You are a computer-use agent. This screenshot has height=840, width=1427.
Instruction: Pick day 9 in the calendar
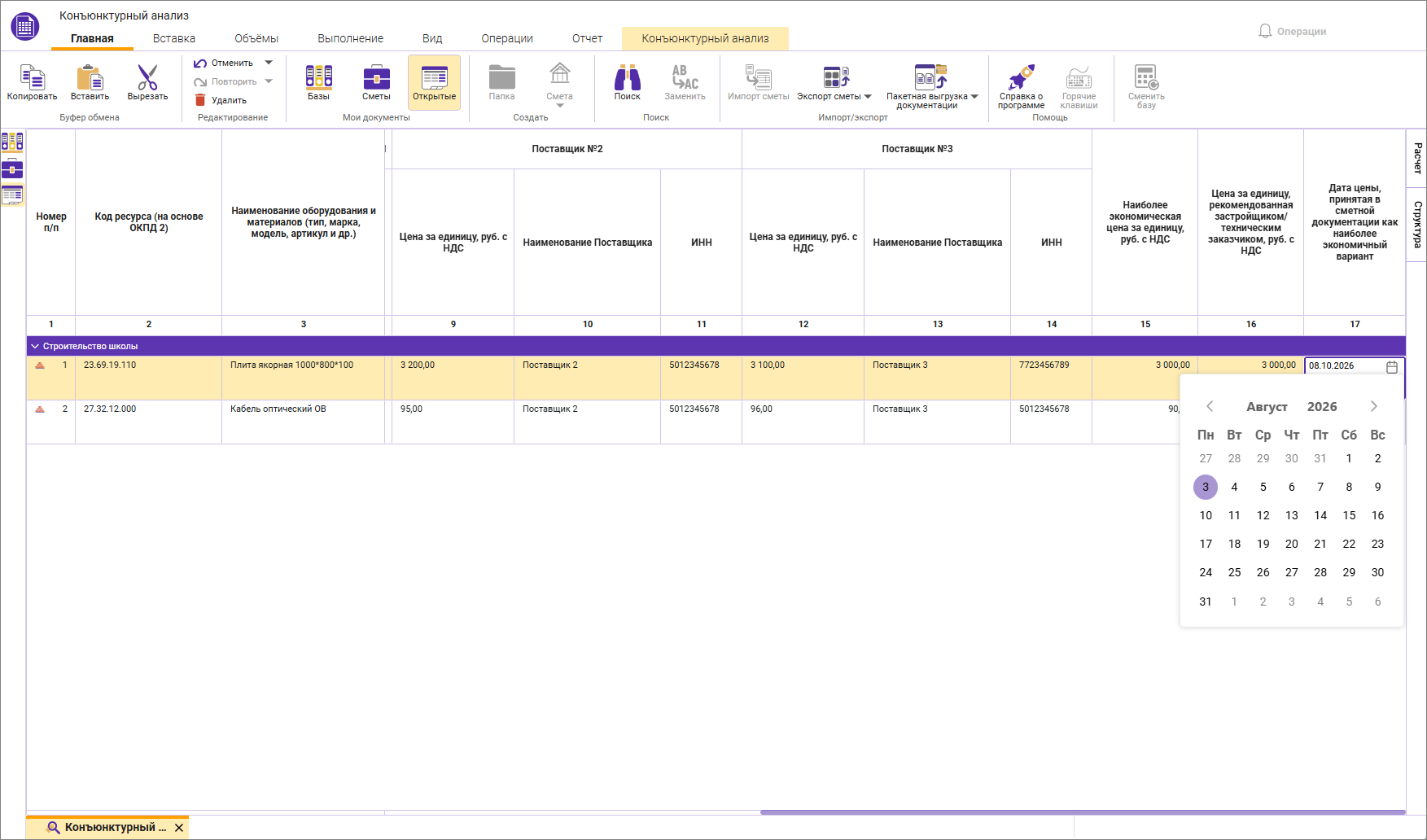pyautogui.click(x=1377, y=487)
